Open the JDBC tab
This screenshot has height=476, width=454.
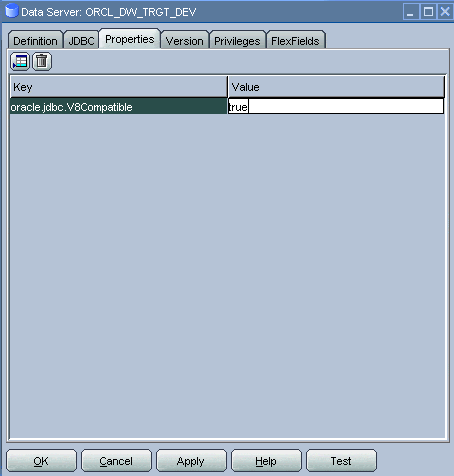[x=81, y=41]
